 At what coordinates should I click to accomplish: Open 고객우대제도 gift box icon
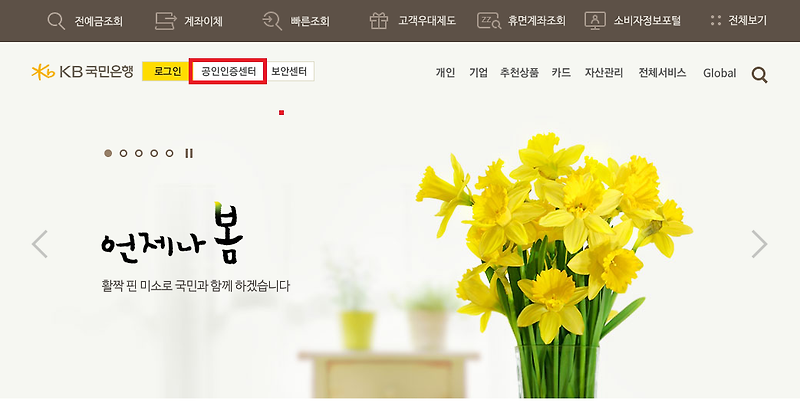pos(379,21)
